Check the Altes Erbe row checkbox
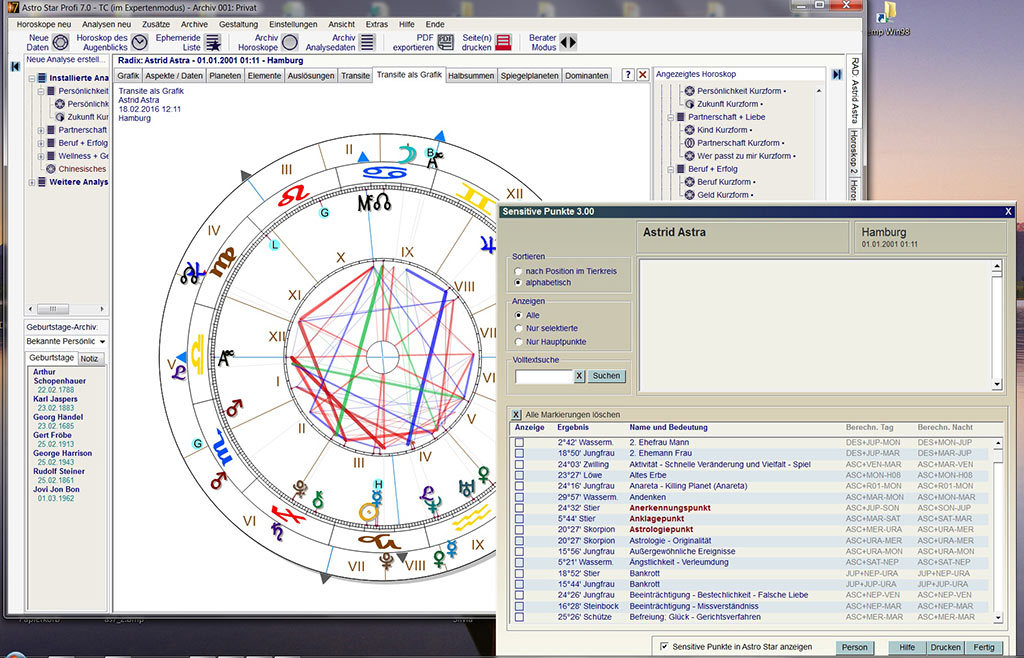Screen dimensions: 1024x658 [519, 475]
